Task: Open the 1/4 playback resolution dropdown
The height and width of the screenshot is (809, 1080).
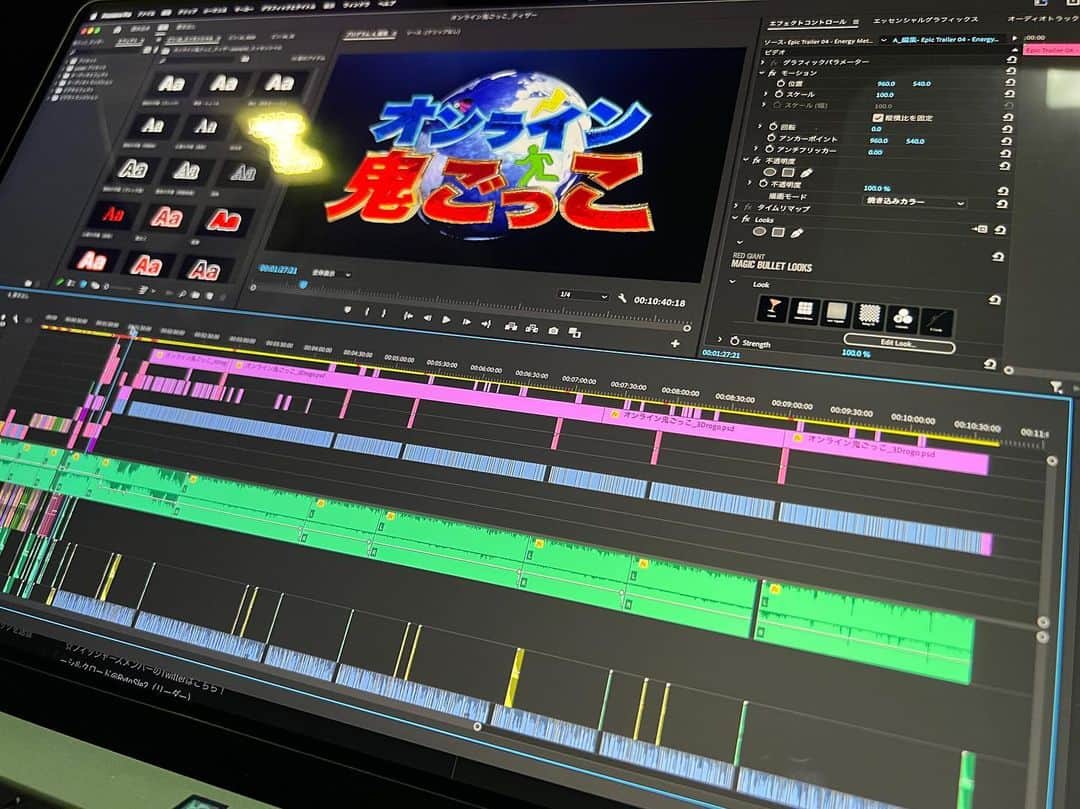Action: click(583, 295)
